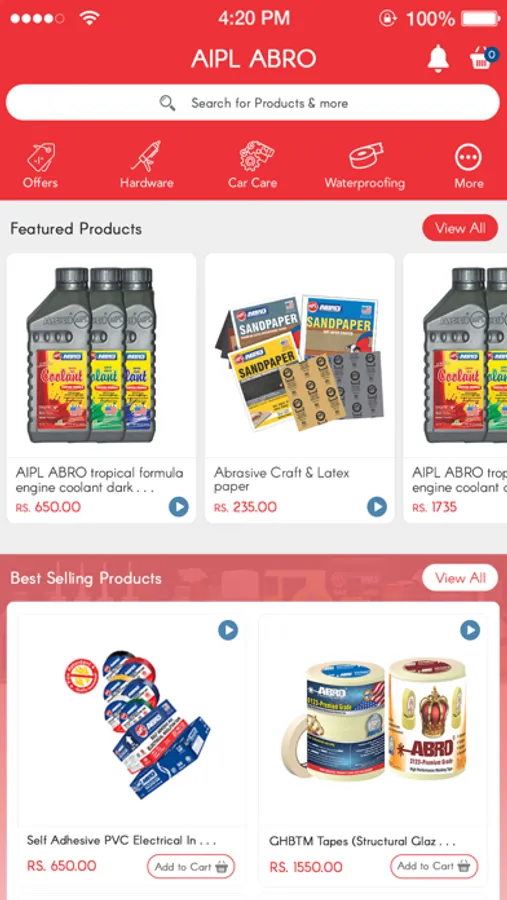
Task: Tap the magnifier icon in search bar
Action: coord(167,103)
